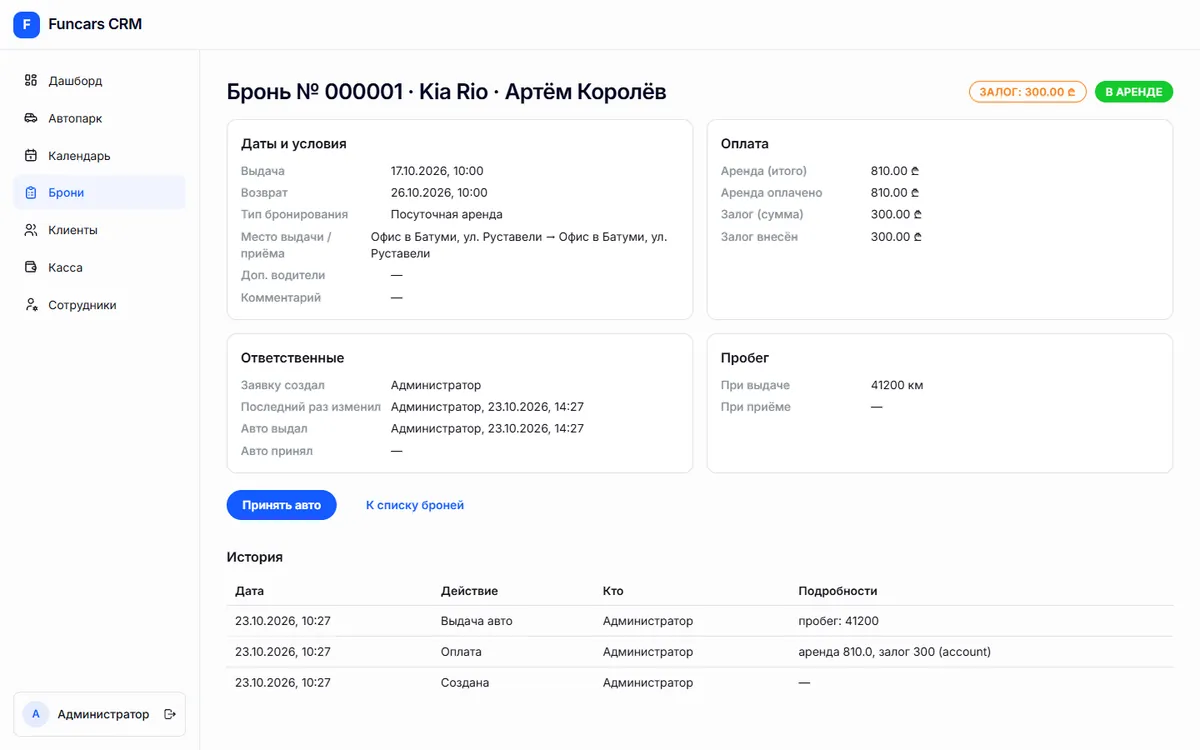Click the Администратор avatar circle

click(36, 714)
